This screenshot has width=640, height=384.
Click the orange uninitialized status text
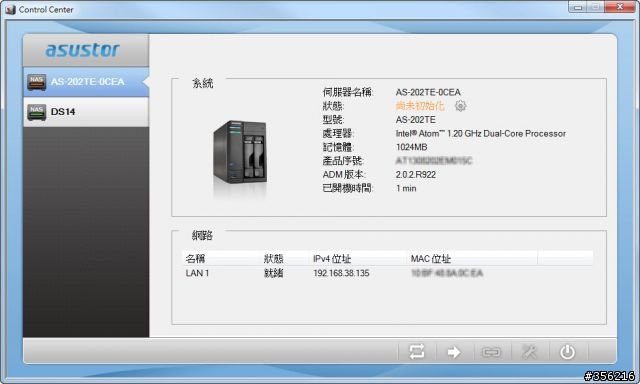[x=420, y=106]
